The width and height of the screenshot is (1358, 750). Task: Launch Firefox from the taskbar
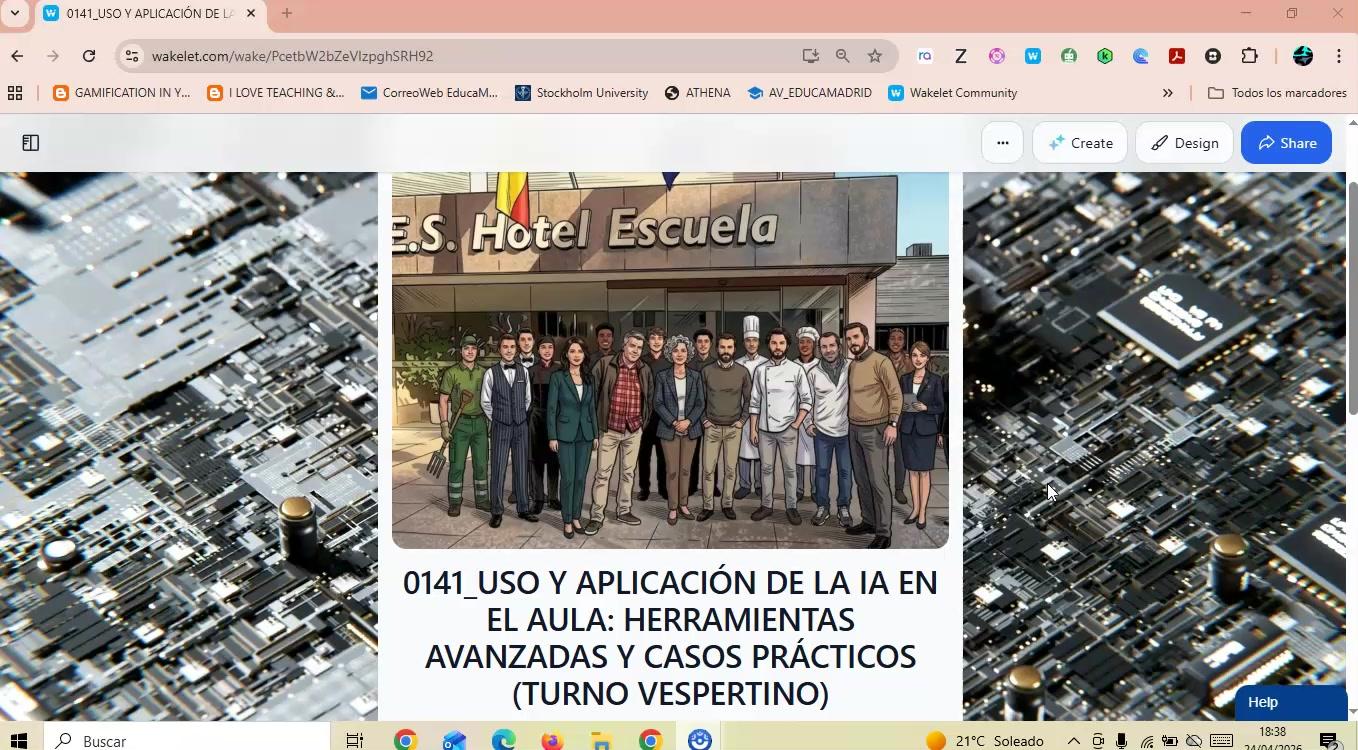point(552,741)
